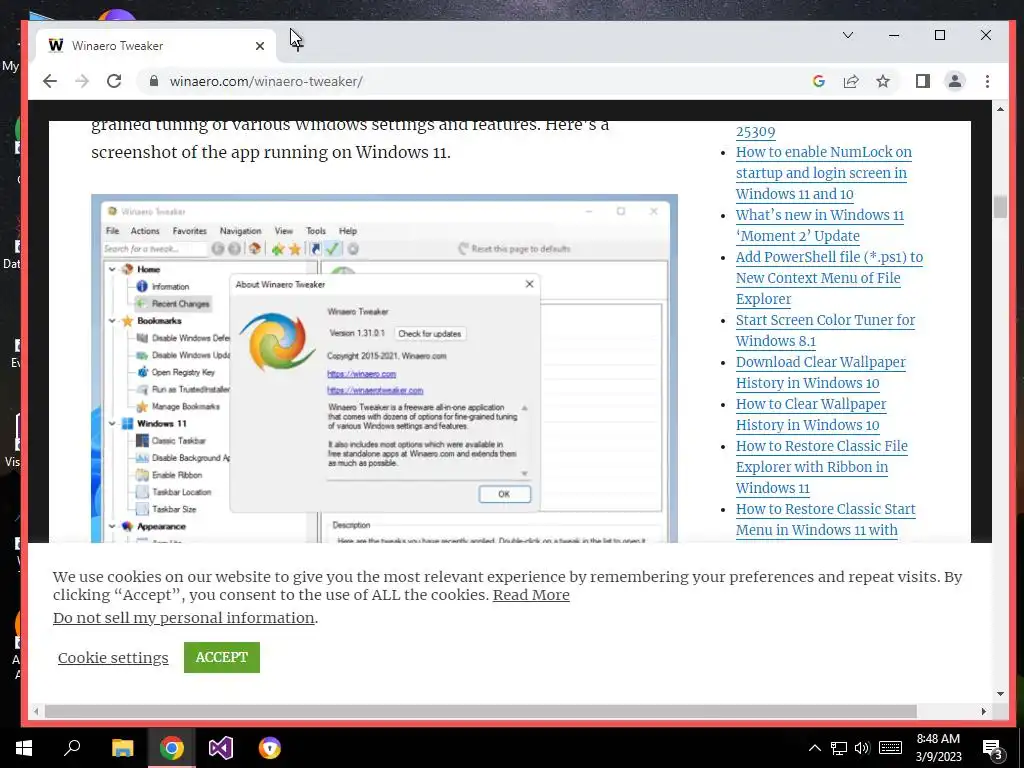Image resolution: width=1024 pixels, height=768 pixels.
Task: Launch Visual Studio from taskbar
Action: click(x=221, y=748)
